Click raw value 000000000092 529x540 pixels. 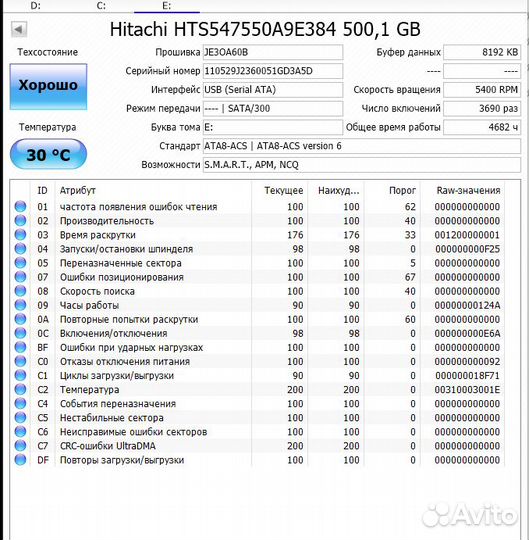tap(467, 362)
